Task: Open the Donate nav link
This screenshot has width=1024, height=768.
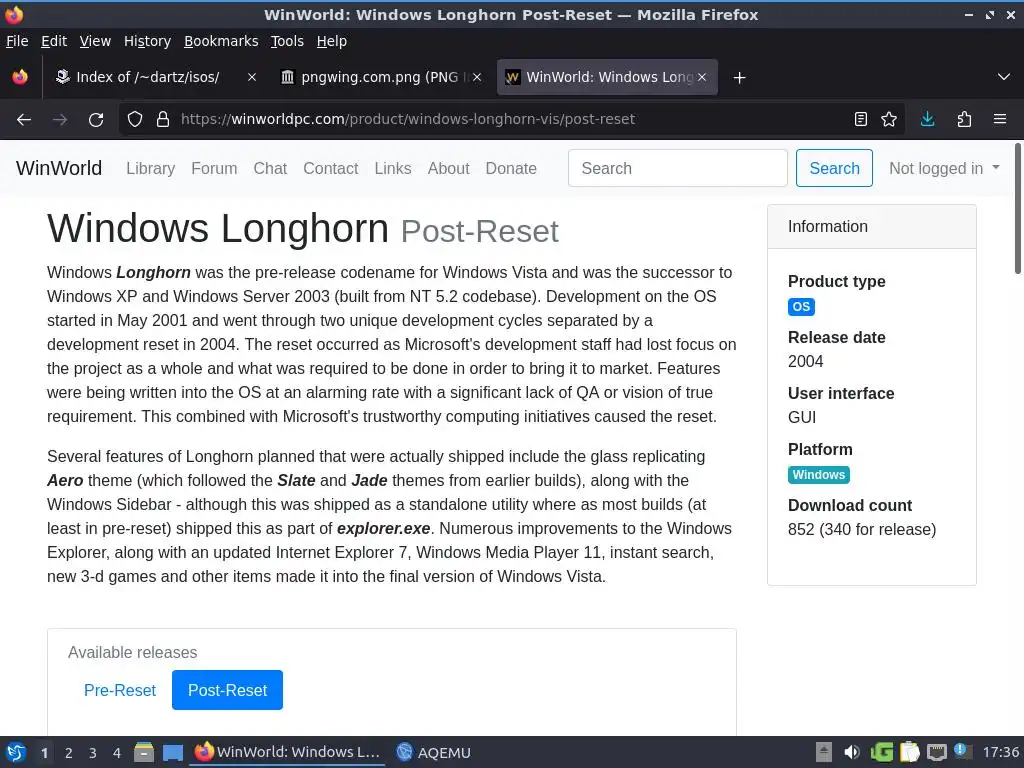Action: pos(511,168)
